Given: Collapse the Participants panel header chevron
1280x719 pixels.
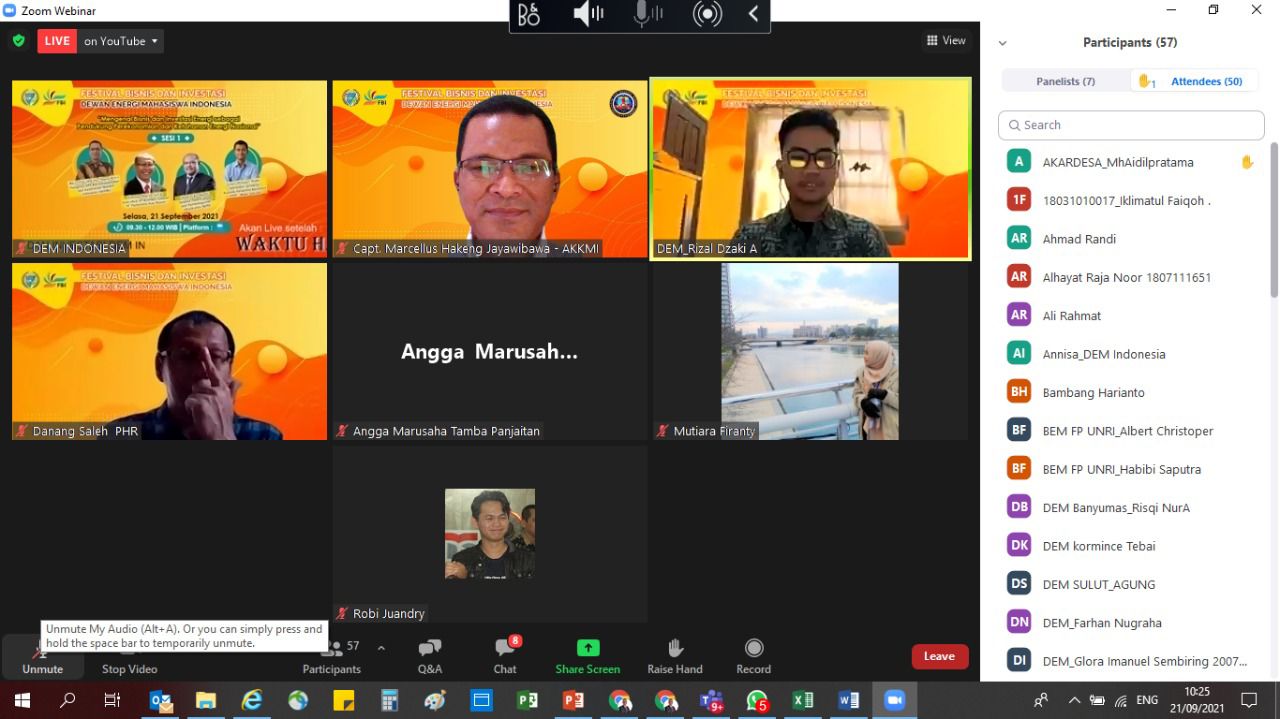Looking at the screenshot, I should 1002,42.
